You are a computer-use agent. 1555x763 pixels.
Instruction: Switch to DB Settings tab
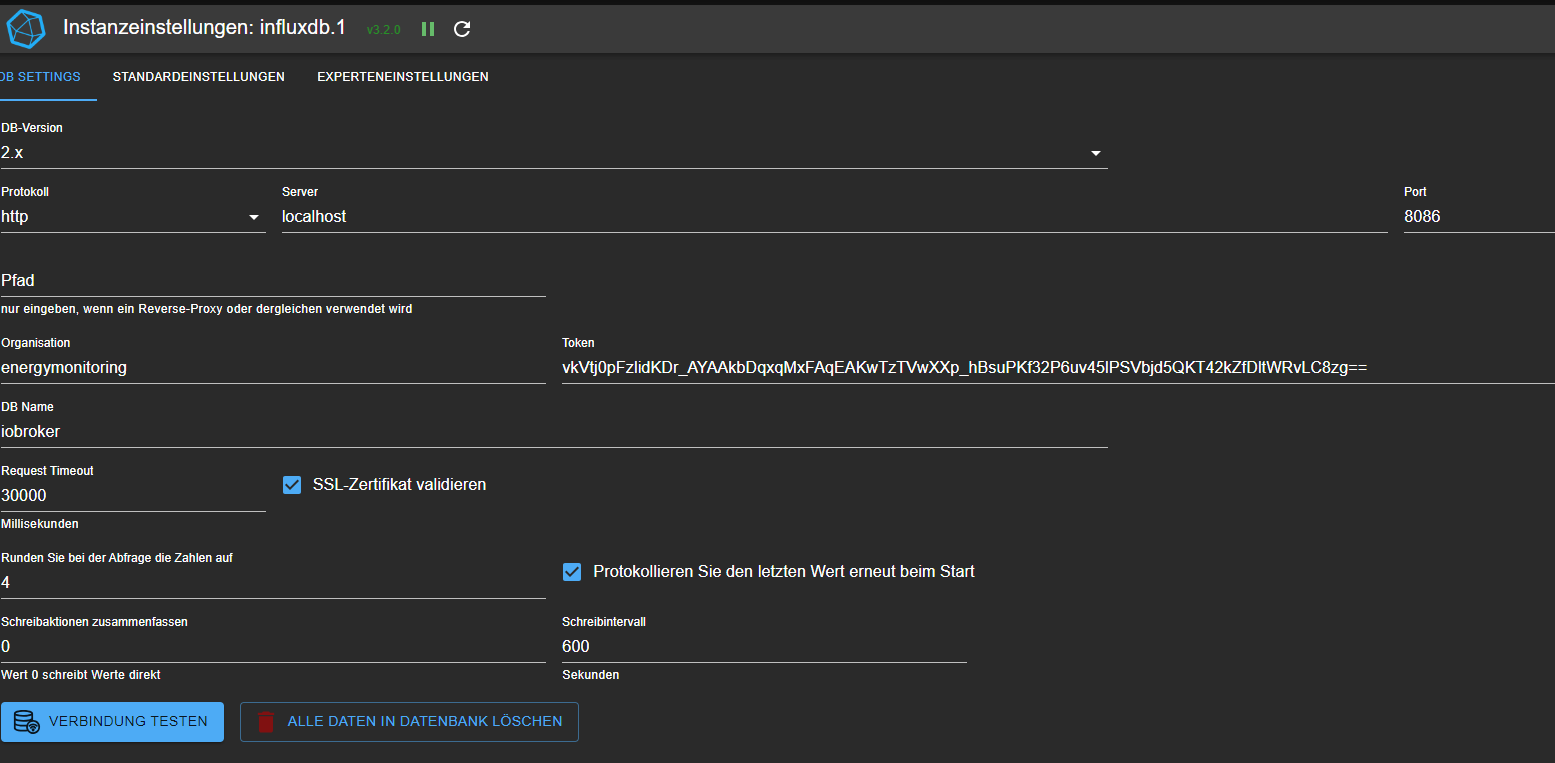(x=41, y=77)
